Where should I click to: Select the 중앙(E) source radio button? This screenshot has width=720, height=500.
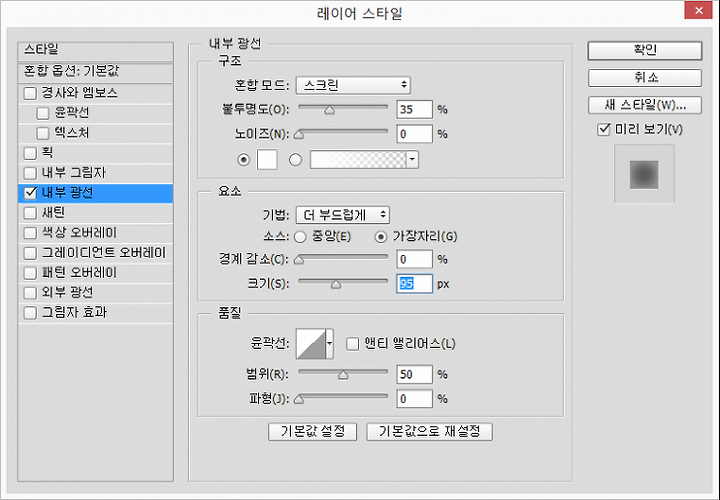pyautogui.click(x=300, y=237)
